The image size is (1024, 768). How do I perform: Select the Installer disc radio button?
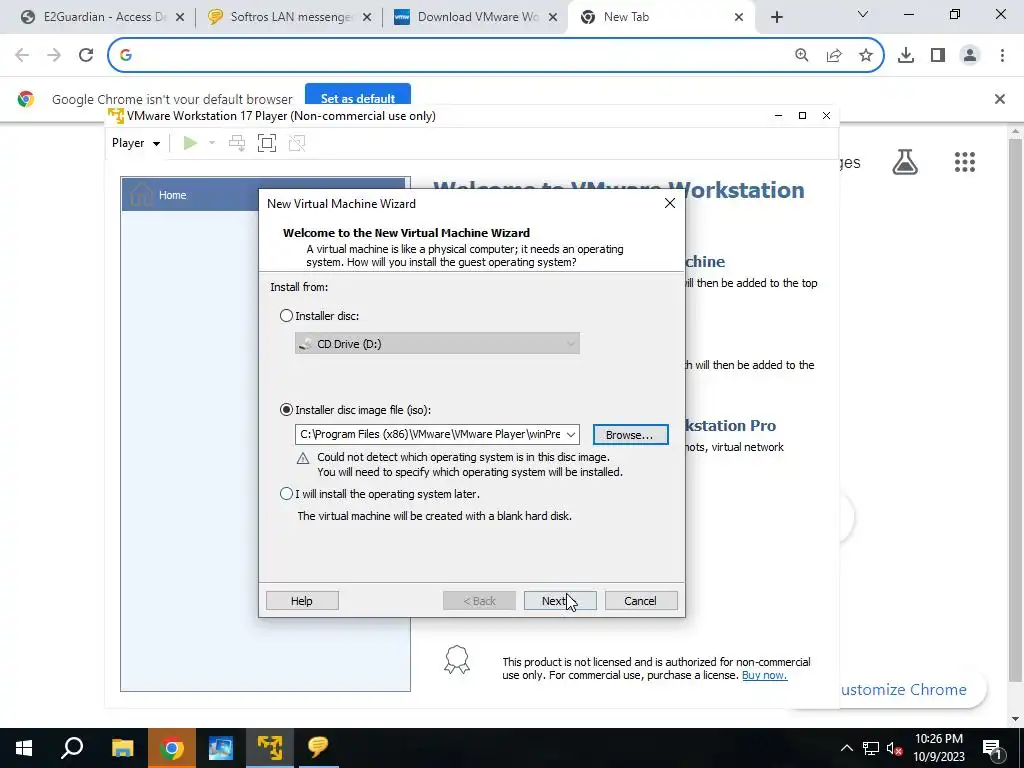[x=286, y=315]
